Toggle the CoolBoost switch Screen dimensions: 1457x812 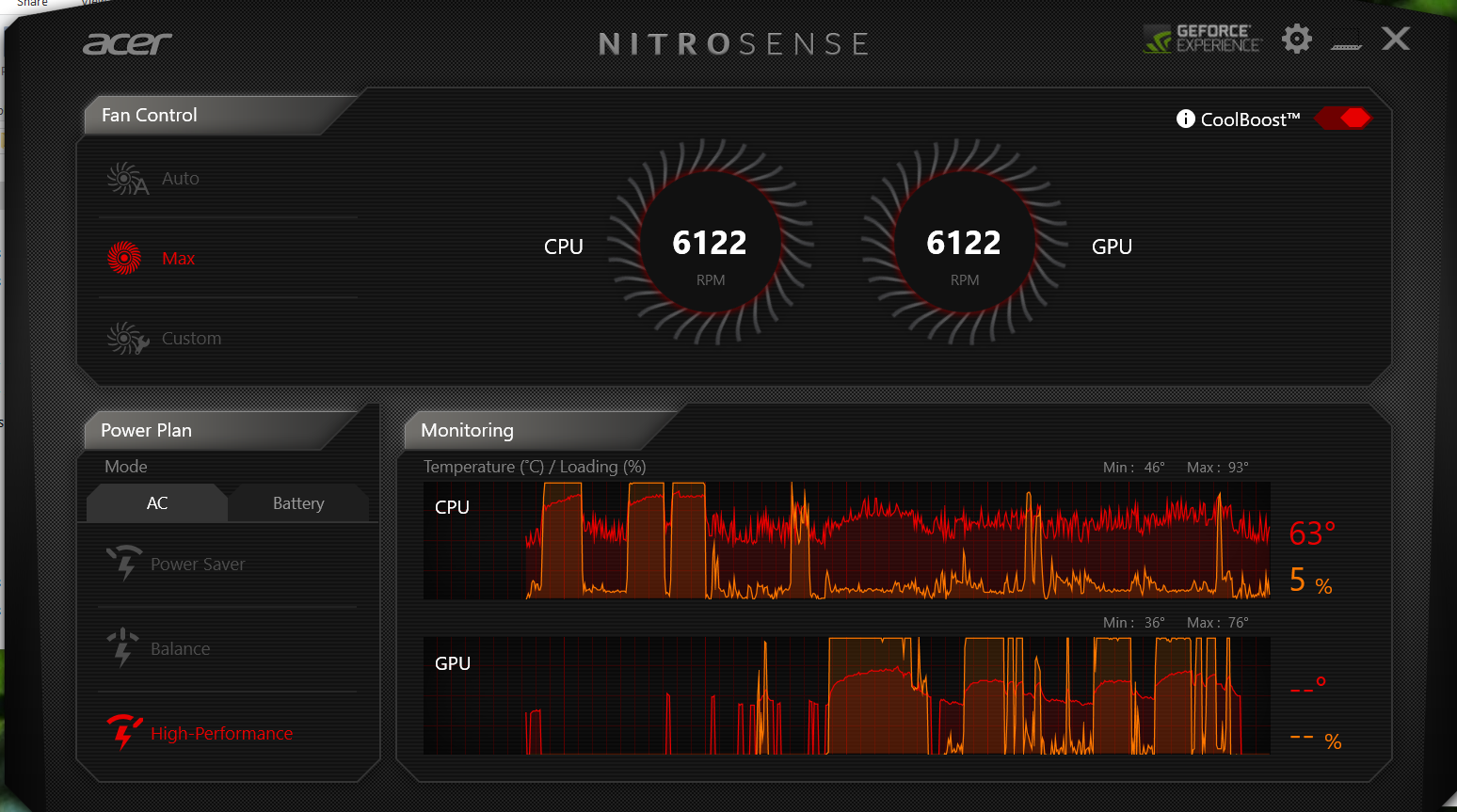coord(1343,119)
